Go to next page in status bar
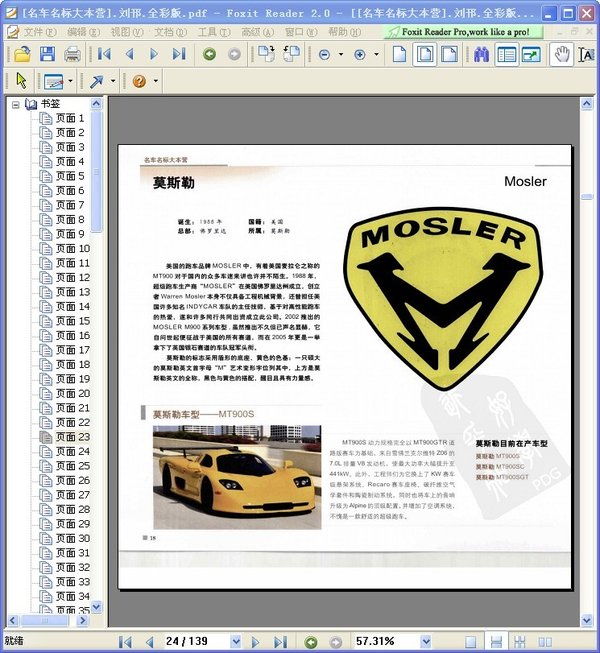 (256, 642)
